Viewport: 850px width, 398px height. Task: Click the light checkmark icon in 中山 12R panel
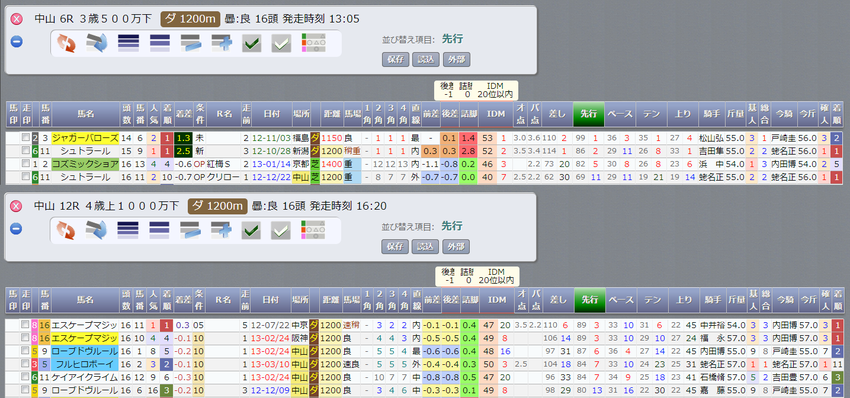[x=281, y=230]
